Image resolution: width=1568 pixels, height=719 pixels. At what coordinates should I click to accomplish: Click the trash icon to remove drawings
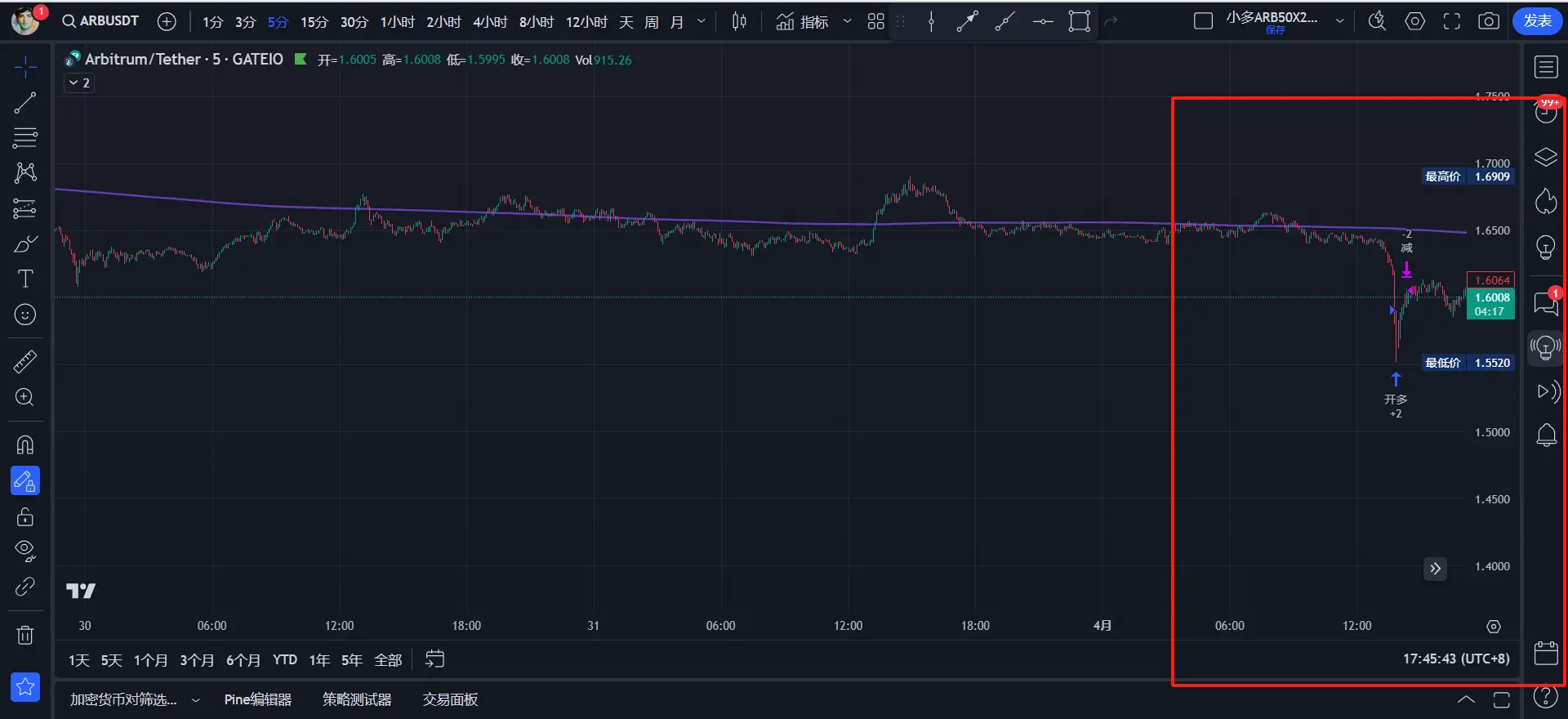point(25,635)
